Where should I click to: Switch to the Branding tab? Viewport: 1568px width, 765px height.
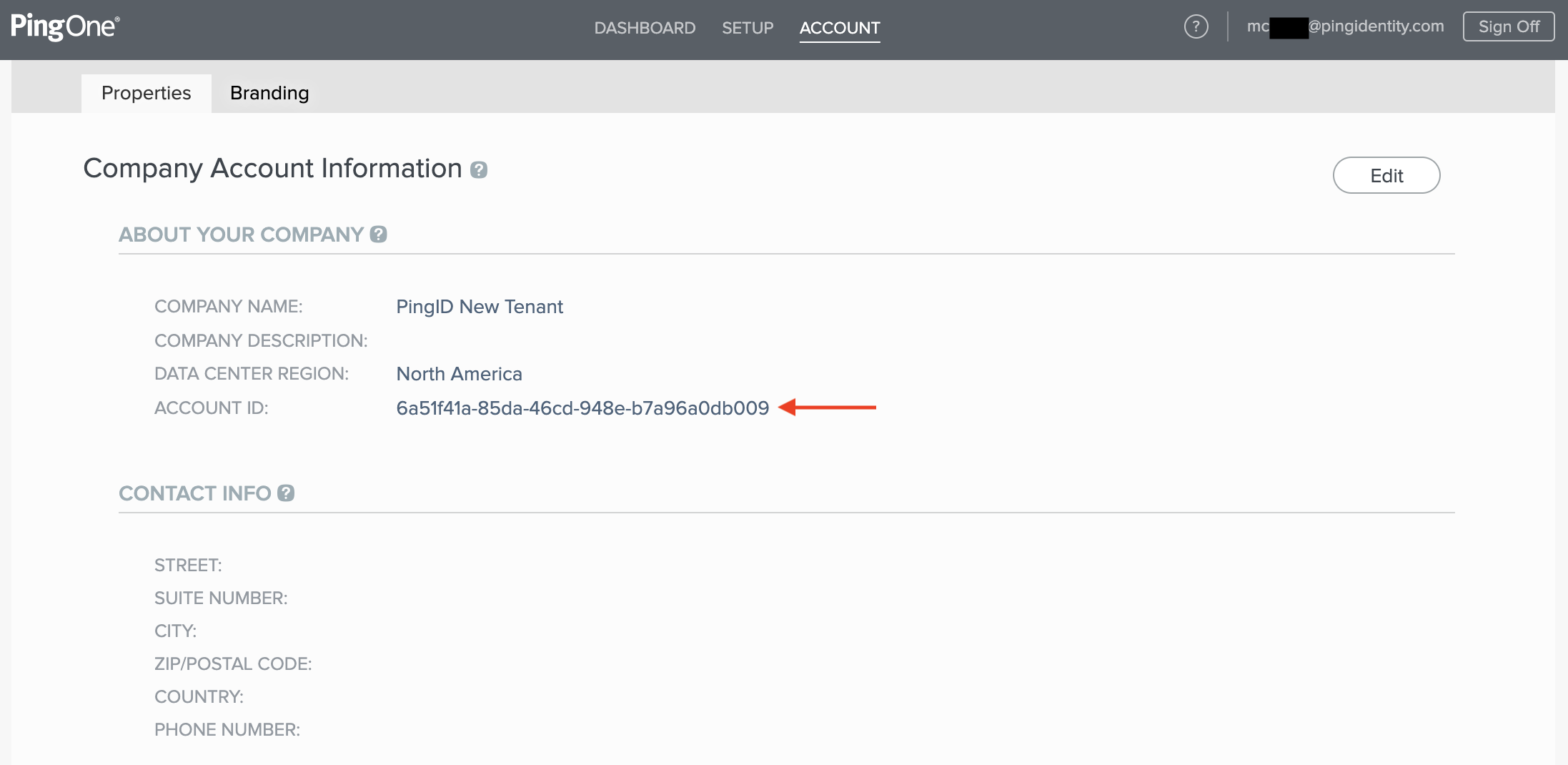[269, 92]
